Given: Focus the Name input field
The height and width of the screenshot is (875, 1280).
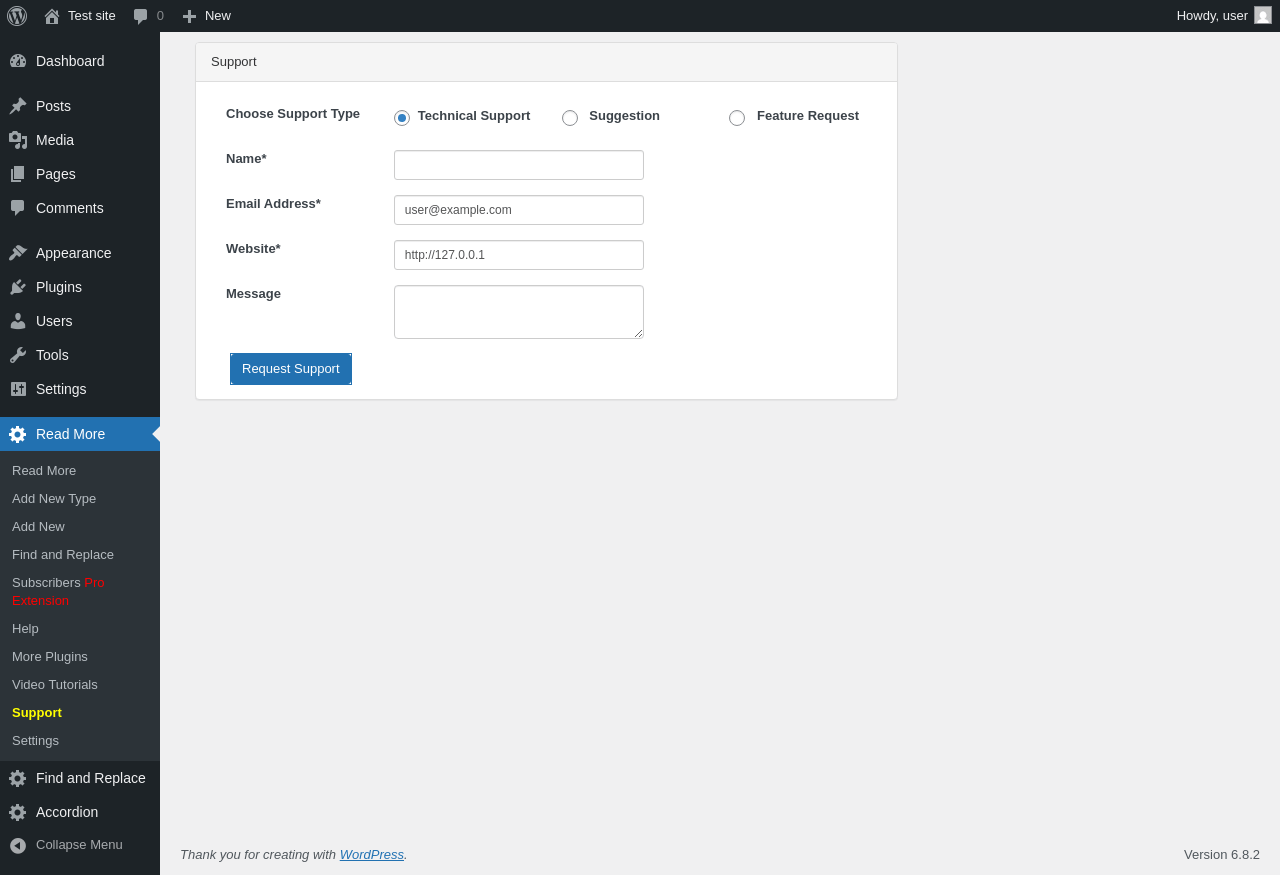Looking at the screenshot, I should [519, 165].
